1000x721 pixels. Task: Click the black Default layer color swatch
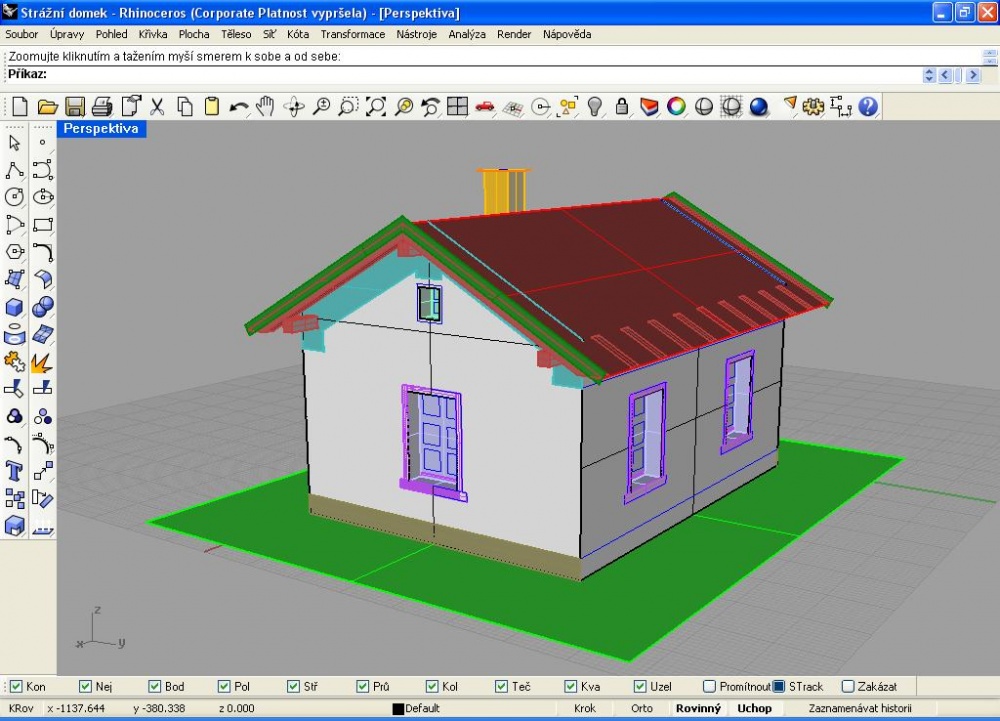tap(398, 709)
